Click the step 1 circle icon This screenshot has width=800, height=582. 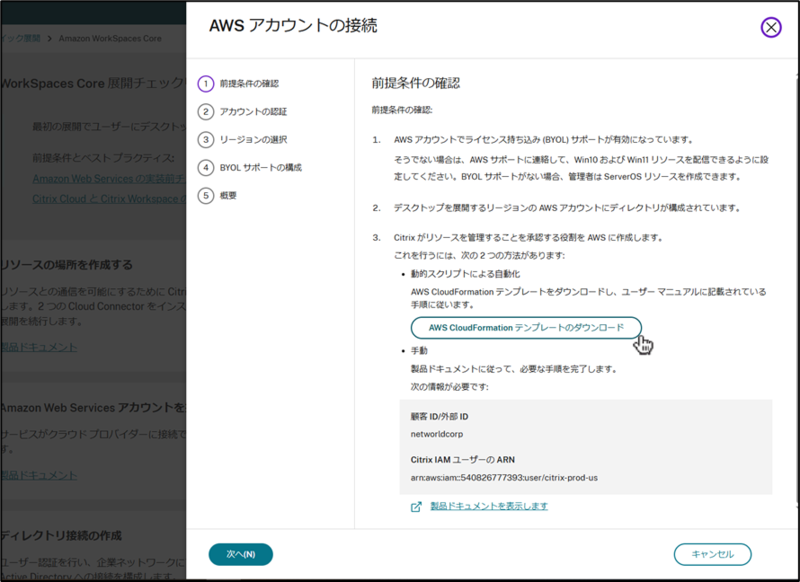pos(206,84)
